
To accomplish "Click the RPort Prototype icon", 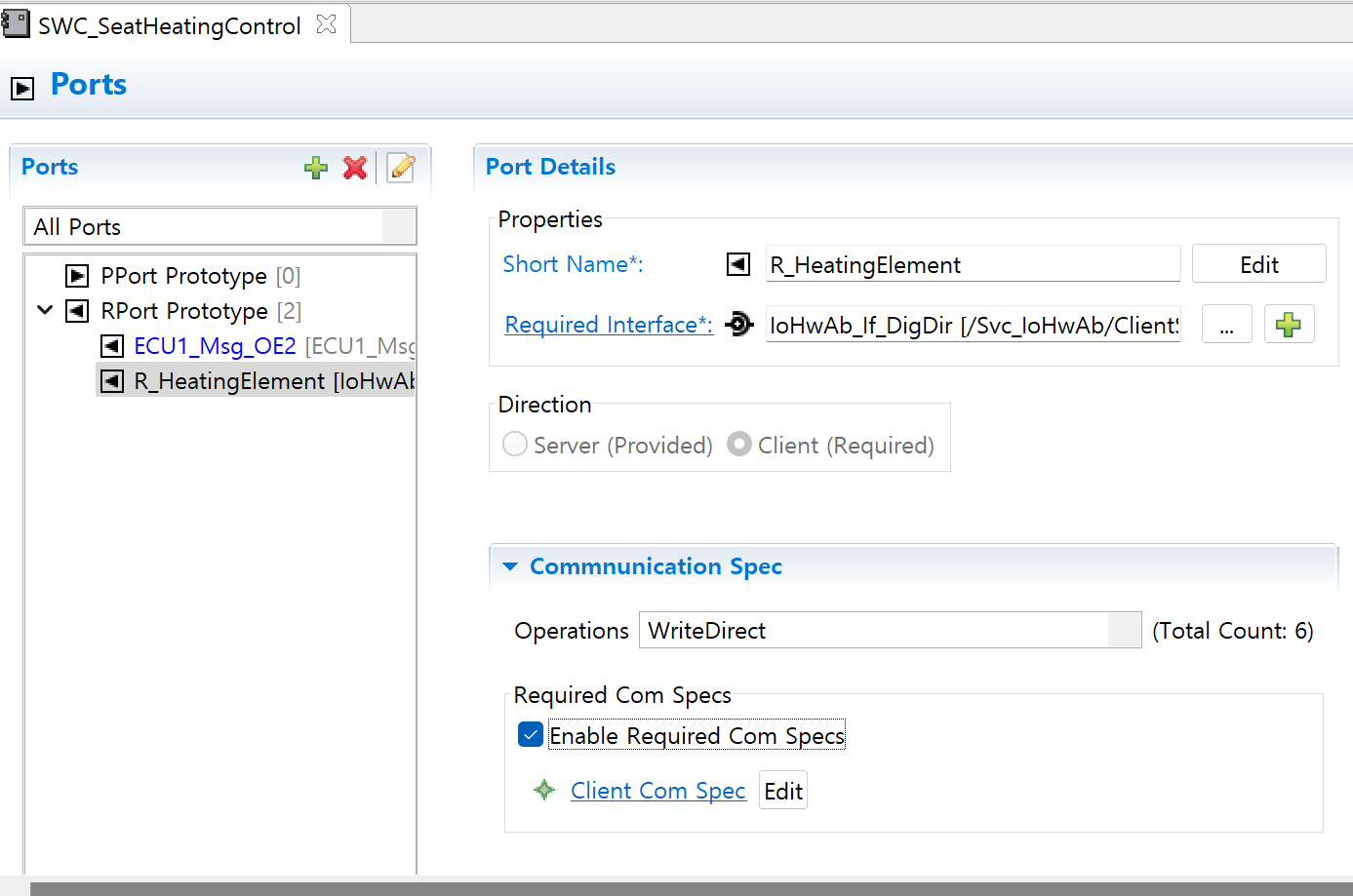I will (77, 311).
